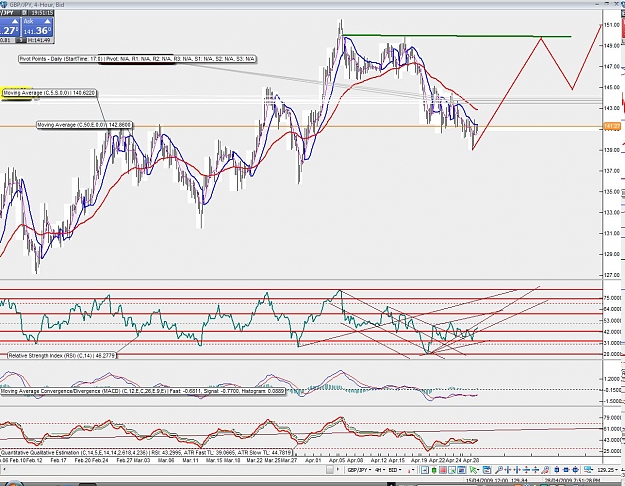Open the red marker style dropdown
The height and width of the screenshot is (486, 625).
411,470
